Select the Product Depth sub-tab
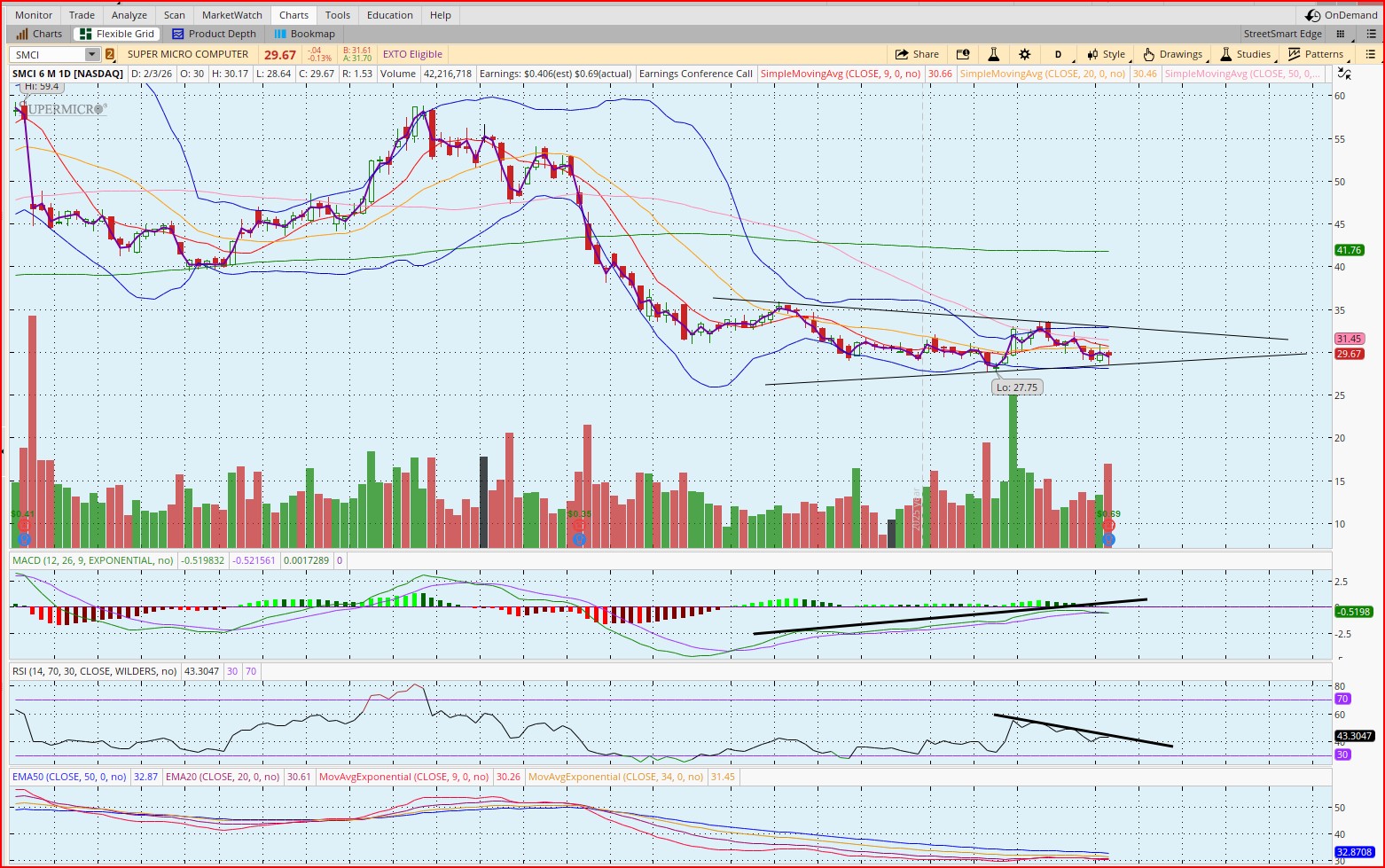Screen dimensions: 1385x868 click(x=214, y=34)
